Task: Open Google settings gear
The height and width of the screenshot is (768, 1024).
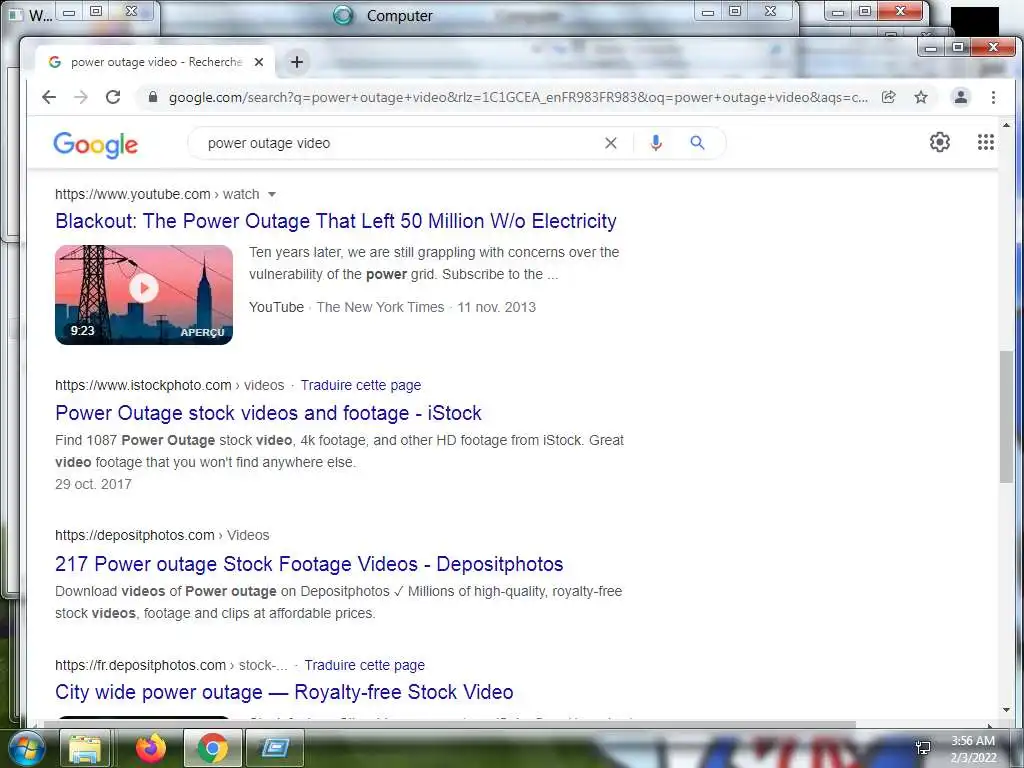Action: [x=940, y=142]
